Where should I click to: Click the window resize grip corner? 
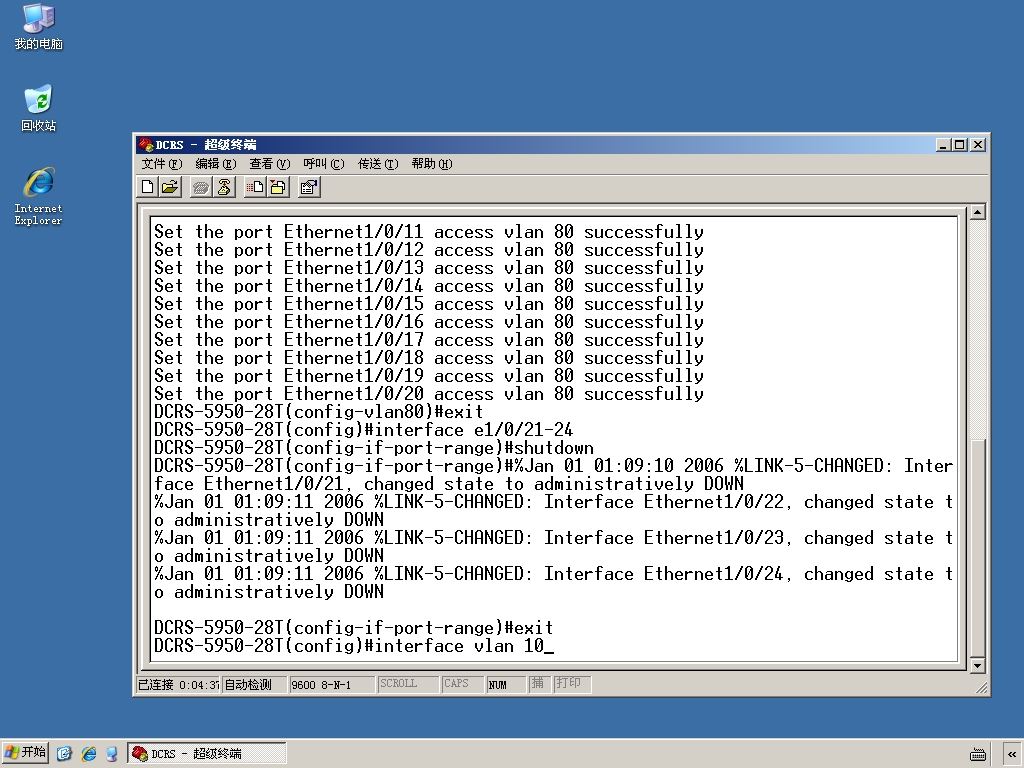(x=981, y=686)
